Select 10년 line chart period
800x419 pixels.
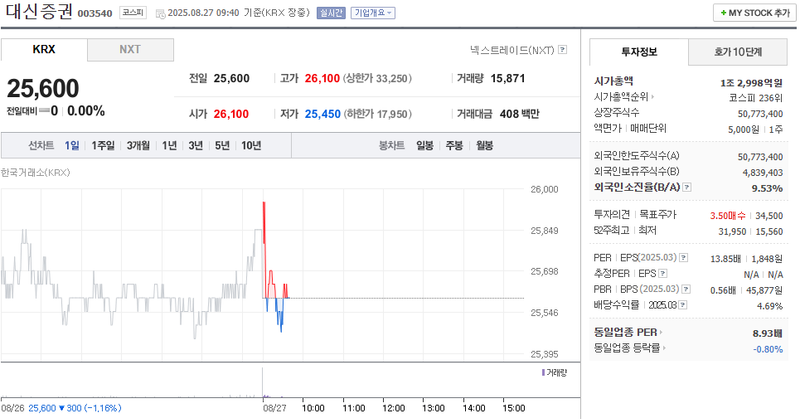(x=251, y=145)
